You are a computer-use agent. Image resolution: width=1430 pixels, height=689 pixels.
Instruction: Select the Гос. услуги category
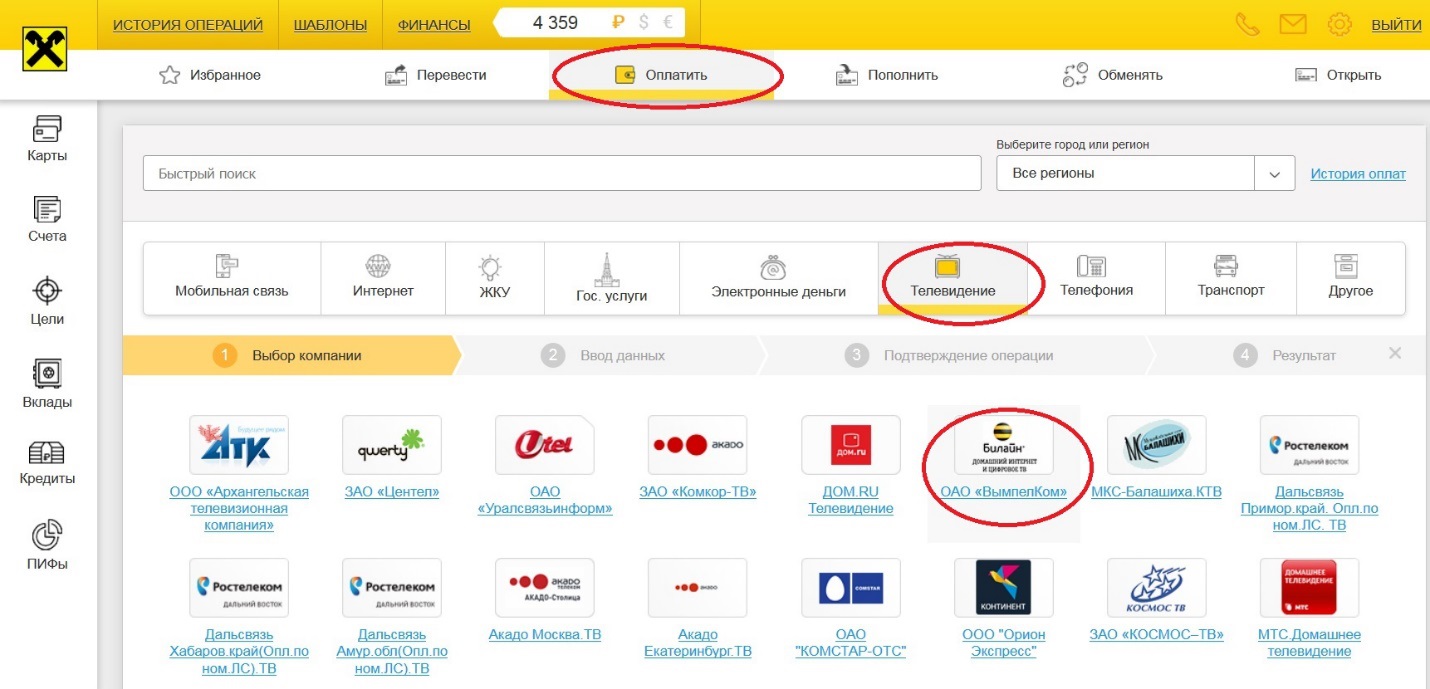pyautogui.click(x=612, y=278)
